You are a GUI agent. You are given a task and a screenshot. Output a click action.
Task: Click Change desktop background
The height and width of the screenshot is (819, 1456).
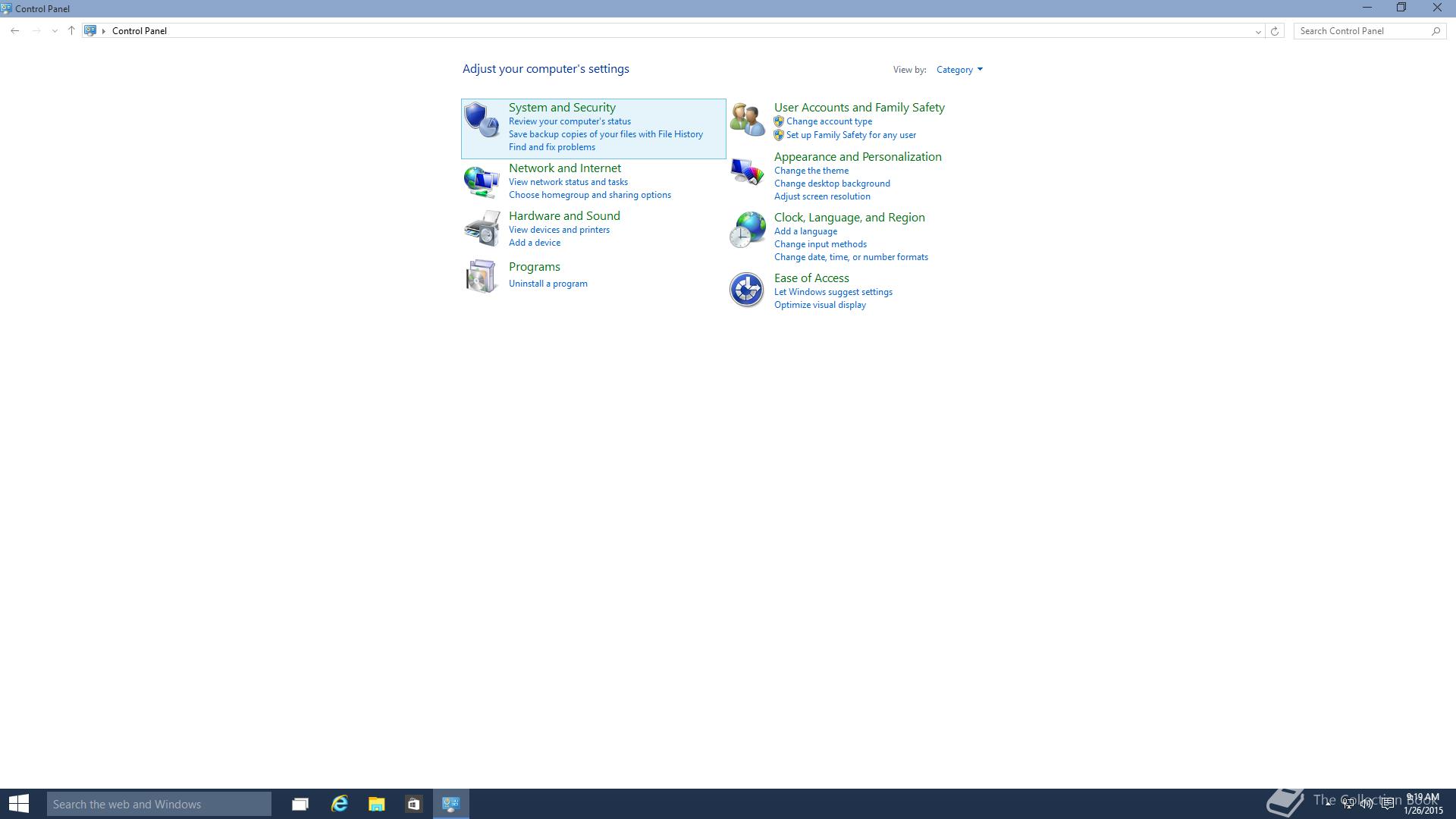coord(832,184)
